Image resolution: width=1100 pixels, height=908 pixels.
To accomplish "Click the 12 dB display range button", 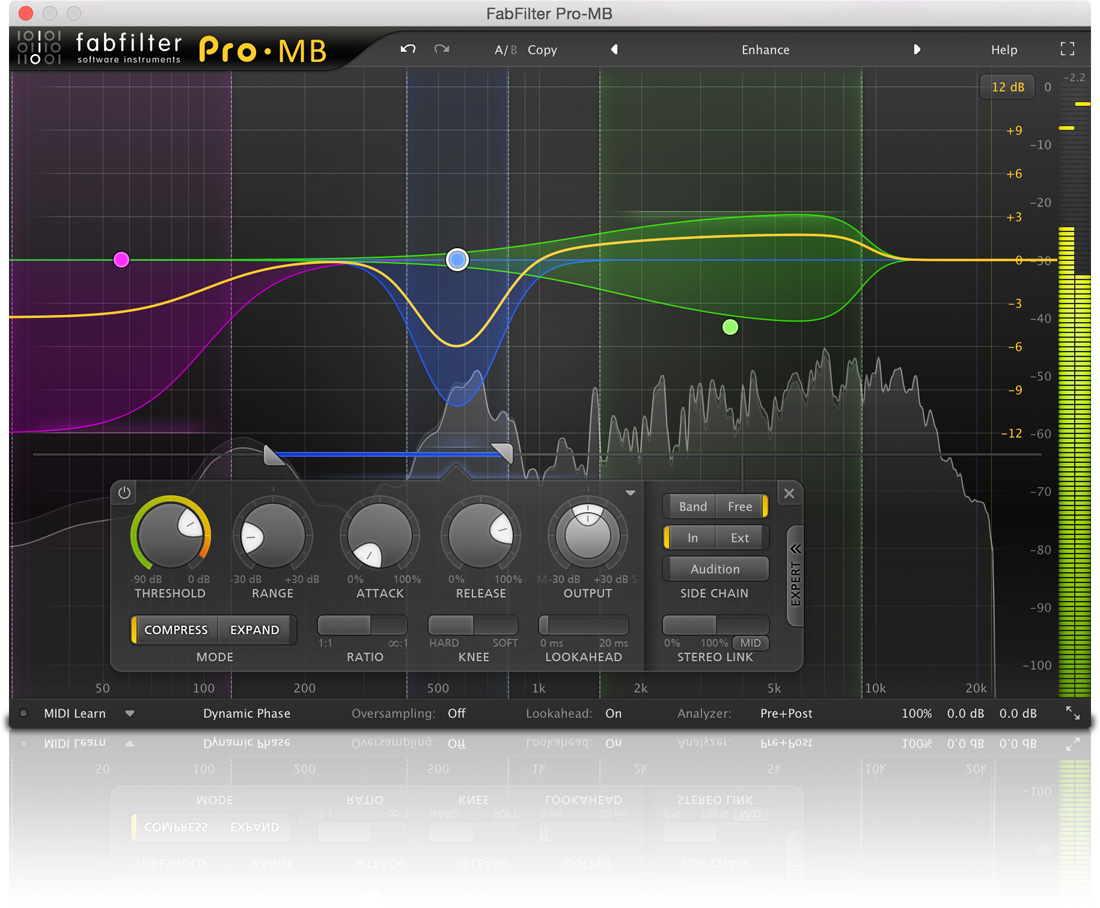I will click(x=1007, y=87).
